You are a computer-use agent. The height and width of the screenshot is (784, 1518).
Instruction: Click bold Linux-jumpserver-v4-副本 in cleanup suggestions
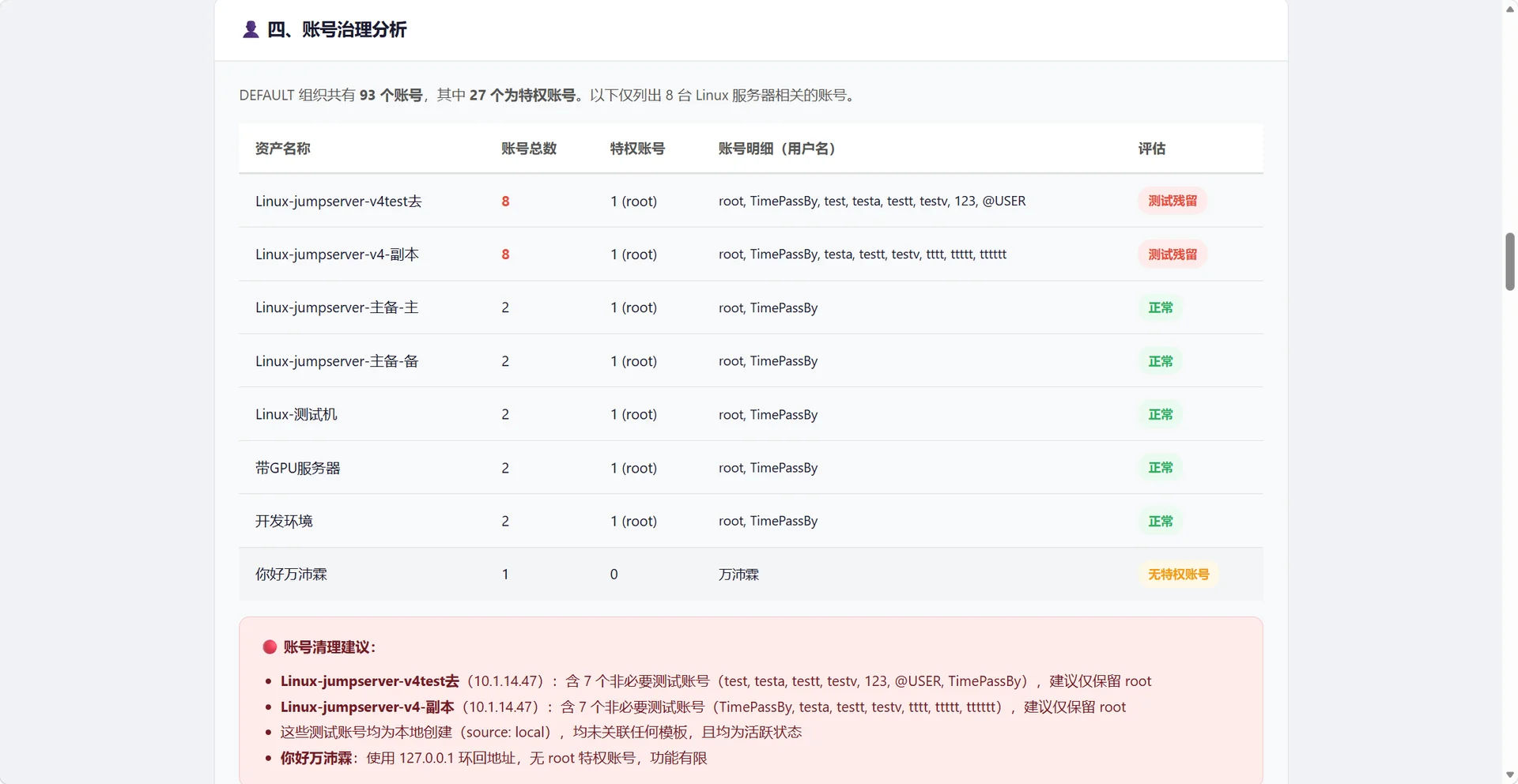368,707
